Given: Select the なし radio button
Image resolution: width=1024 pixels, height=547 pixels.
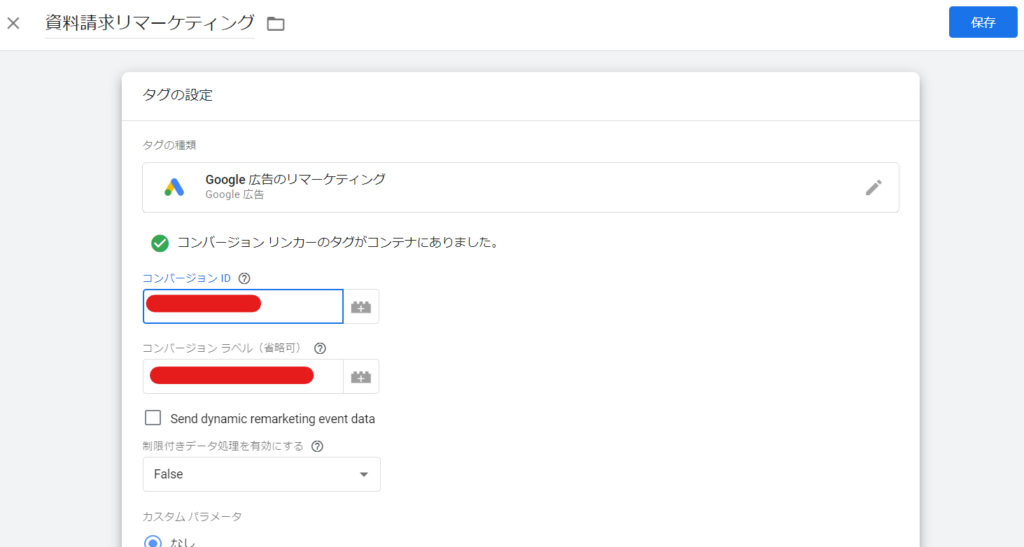Looking at the screenshot, I should point(153,542).
